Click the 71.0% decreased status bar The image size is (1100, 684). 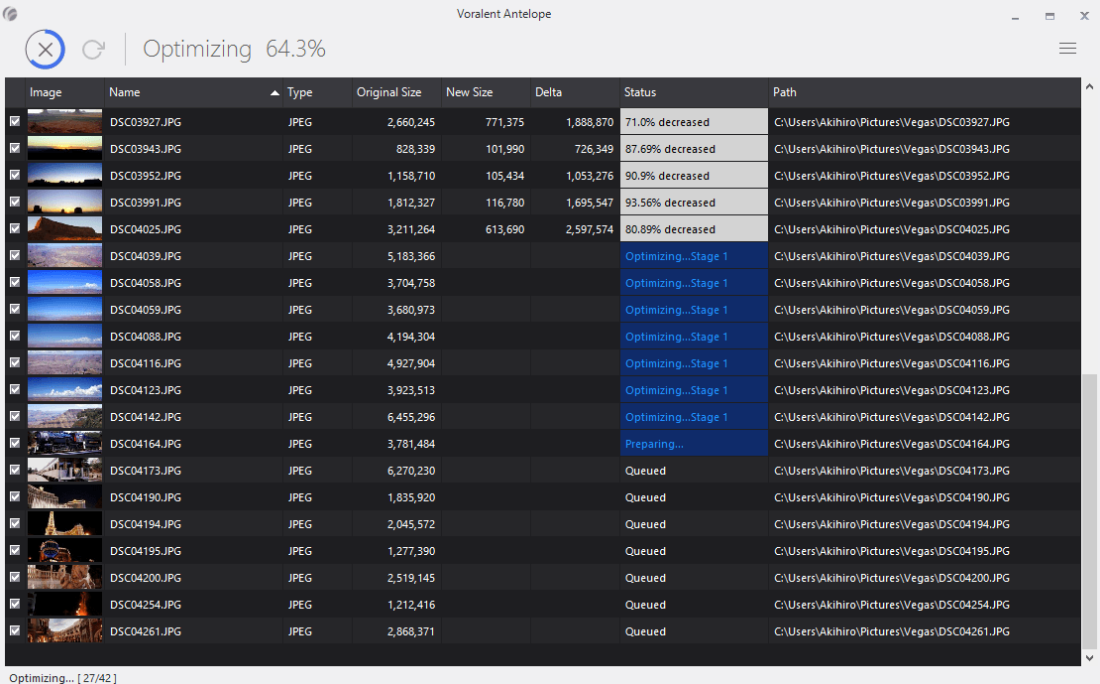[x=693, y=122]
